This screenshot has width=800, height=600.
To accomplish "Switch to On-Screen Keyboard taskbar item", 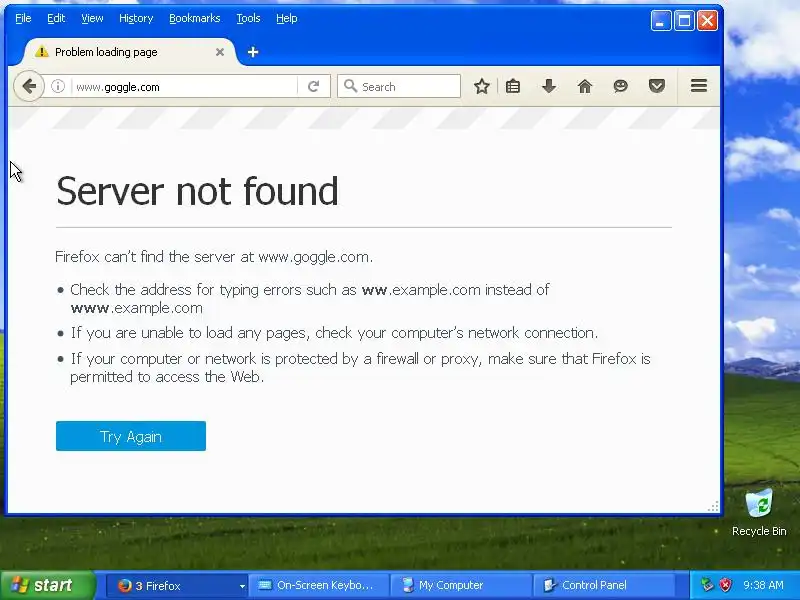I will (318, 585).
